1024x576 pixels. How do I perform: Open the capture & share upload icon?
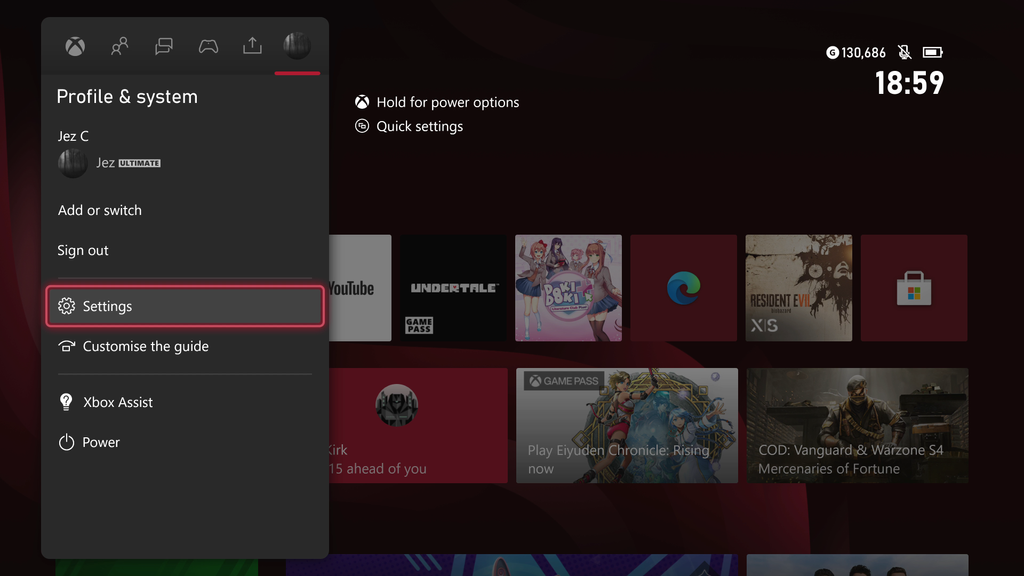pos(251,46)
